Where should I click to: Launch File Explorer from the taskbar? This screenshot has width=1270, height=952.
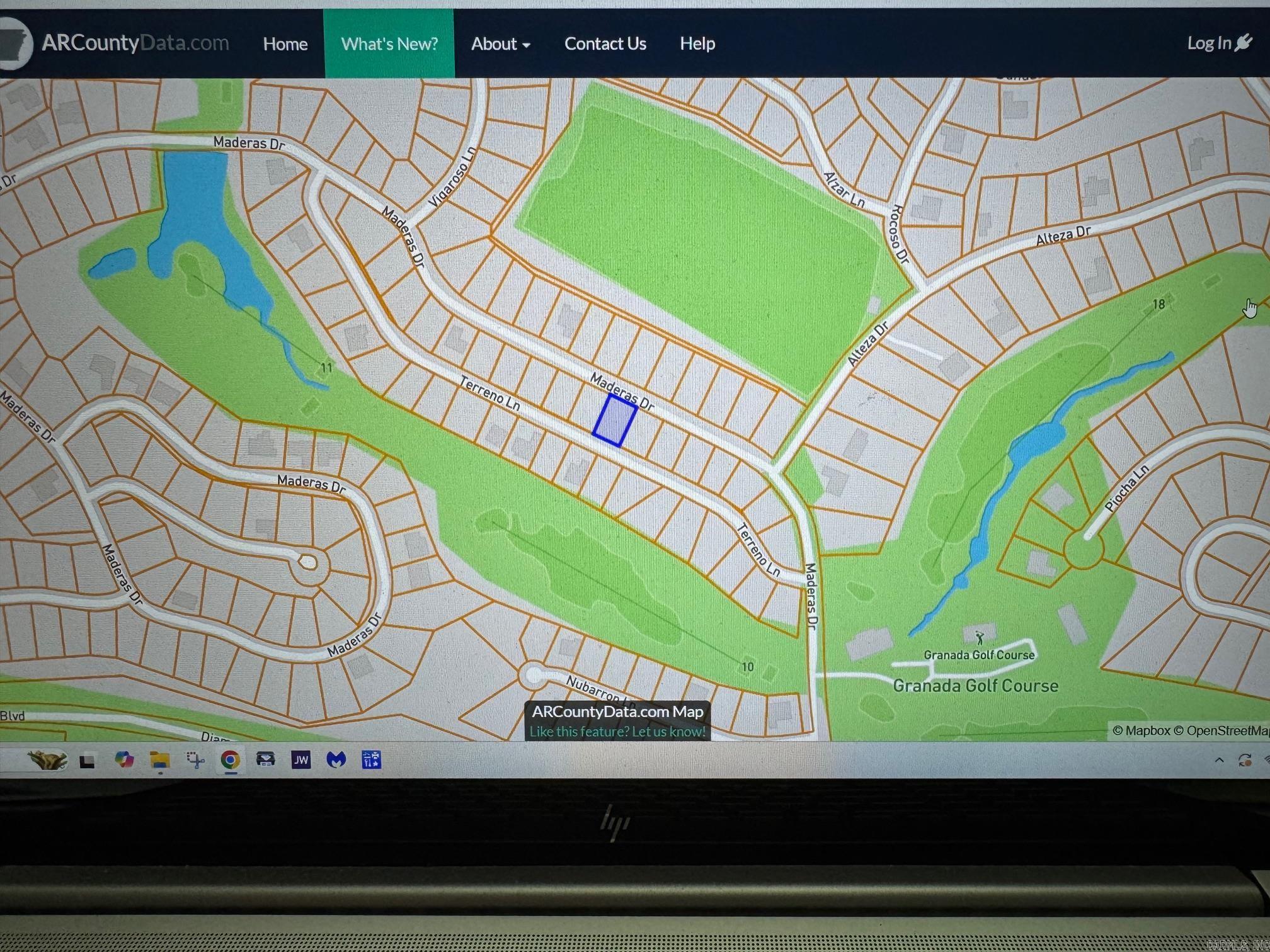(x=160, y=761)
